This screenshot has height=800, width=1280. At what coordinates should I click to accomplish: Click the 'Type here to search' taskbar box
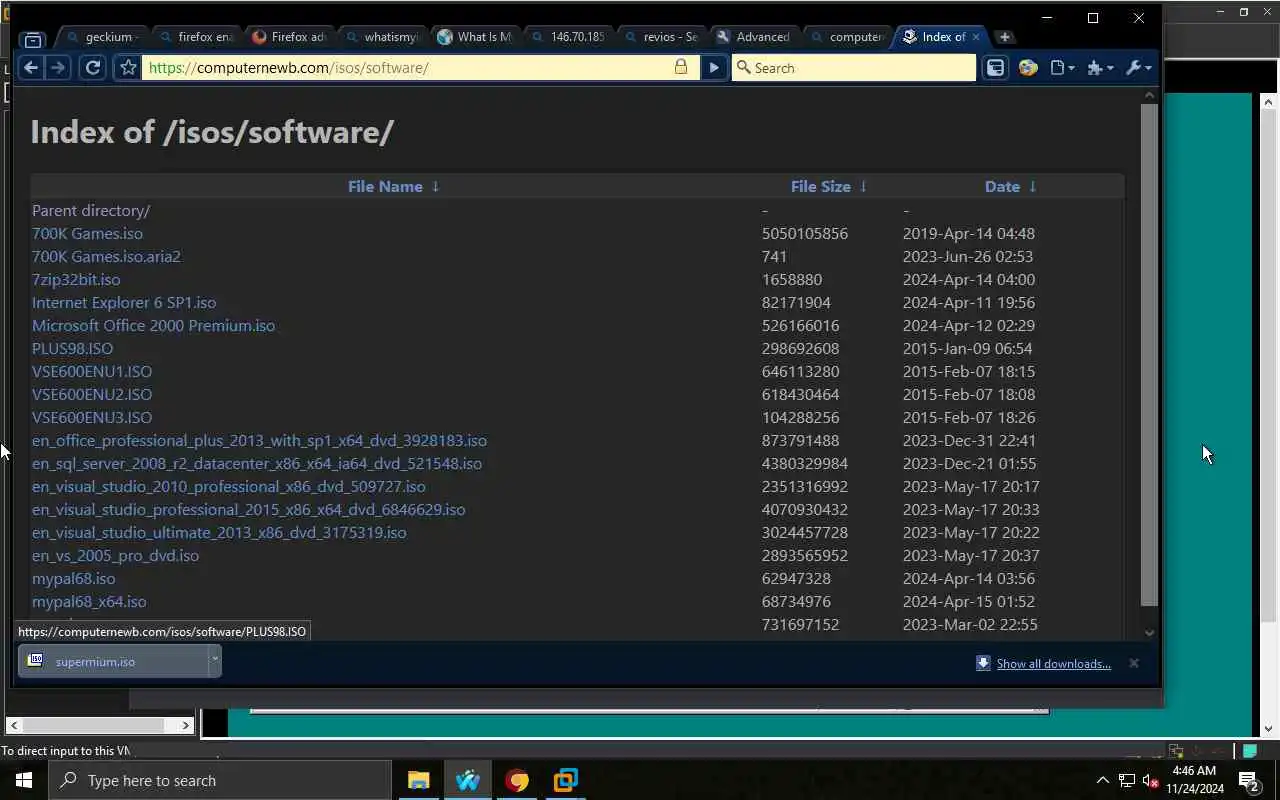(x=219, y=780)
